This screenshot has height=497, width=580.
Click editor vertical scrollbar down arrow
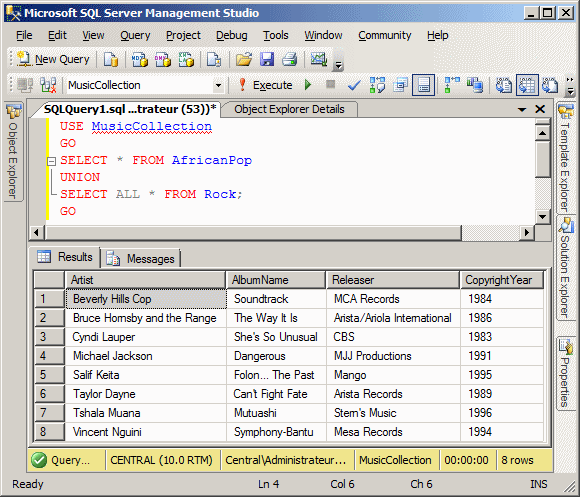point(542,217)
